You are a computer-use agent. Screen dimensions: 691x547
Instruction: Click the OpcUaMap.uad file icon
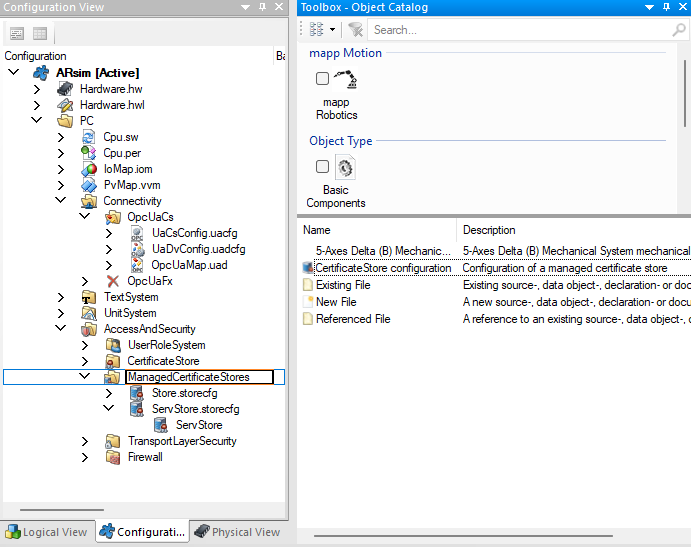coord(137,265)
